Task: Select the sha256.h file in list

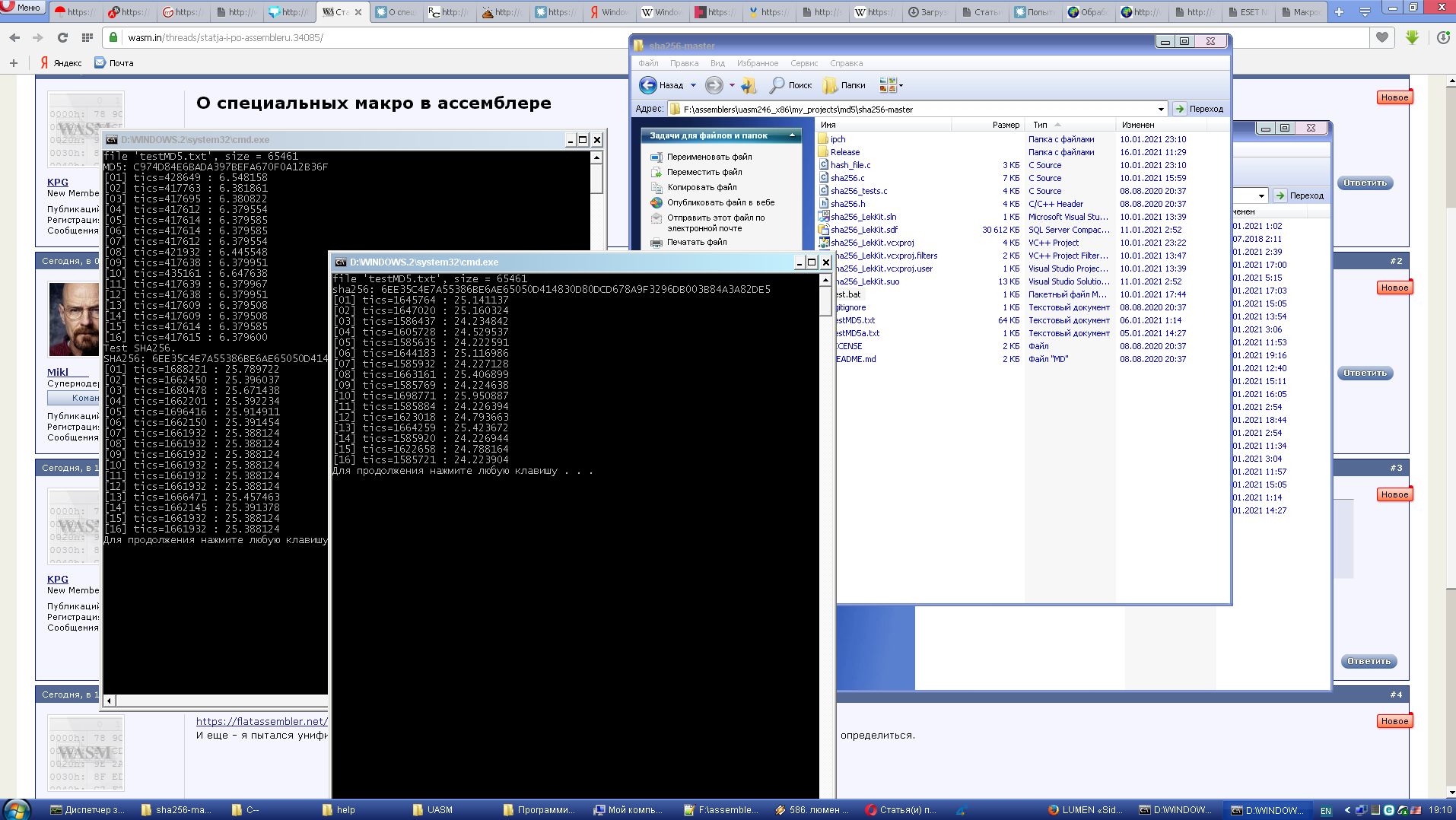Action: 847,204
